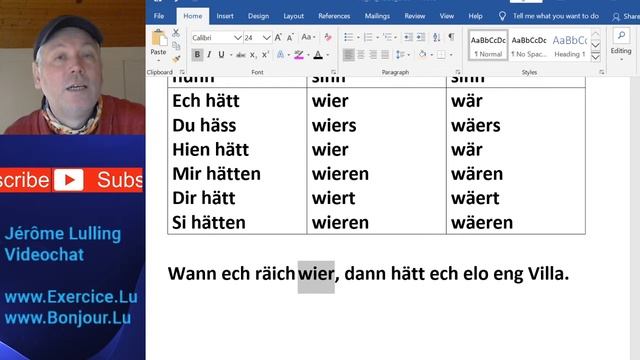Click the Paste clipboard icon
Viewport: 640px width, 360px height.
[x=158, y=38]
